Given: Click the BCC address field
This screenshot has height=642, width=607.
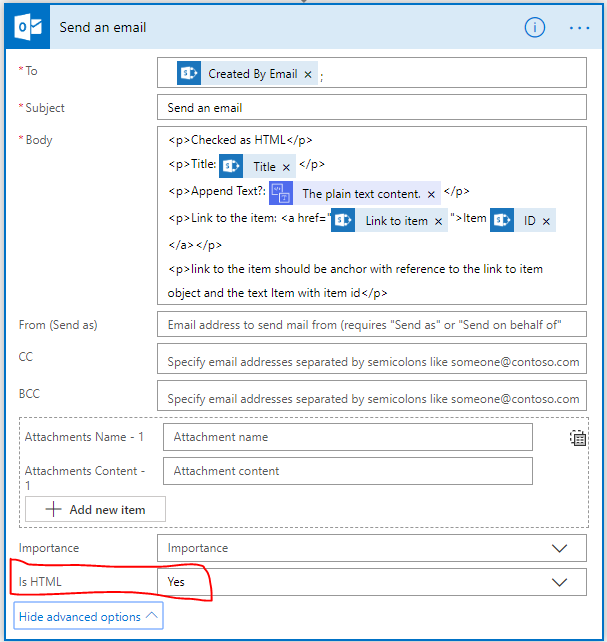Looking at the screenshot, I should [x=372, y=396].
